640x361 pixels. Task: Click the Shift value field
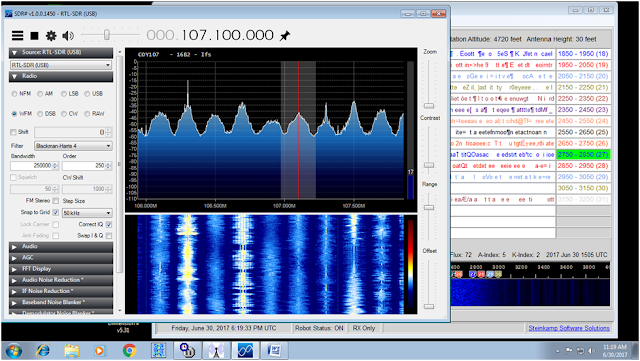pyautogui.click(x=73, y=132)
